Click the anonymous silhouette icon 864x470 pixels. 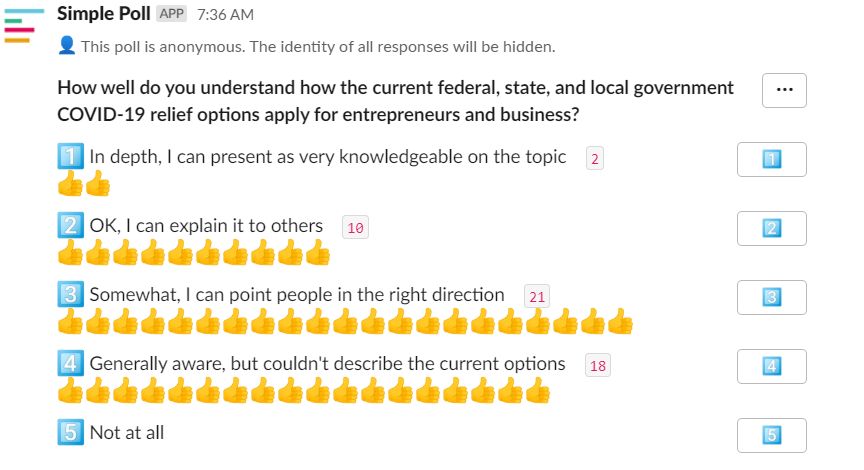66,46
